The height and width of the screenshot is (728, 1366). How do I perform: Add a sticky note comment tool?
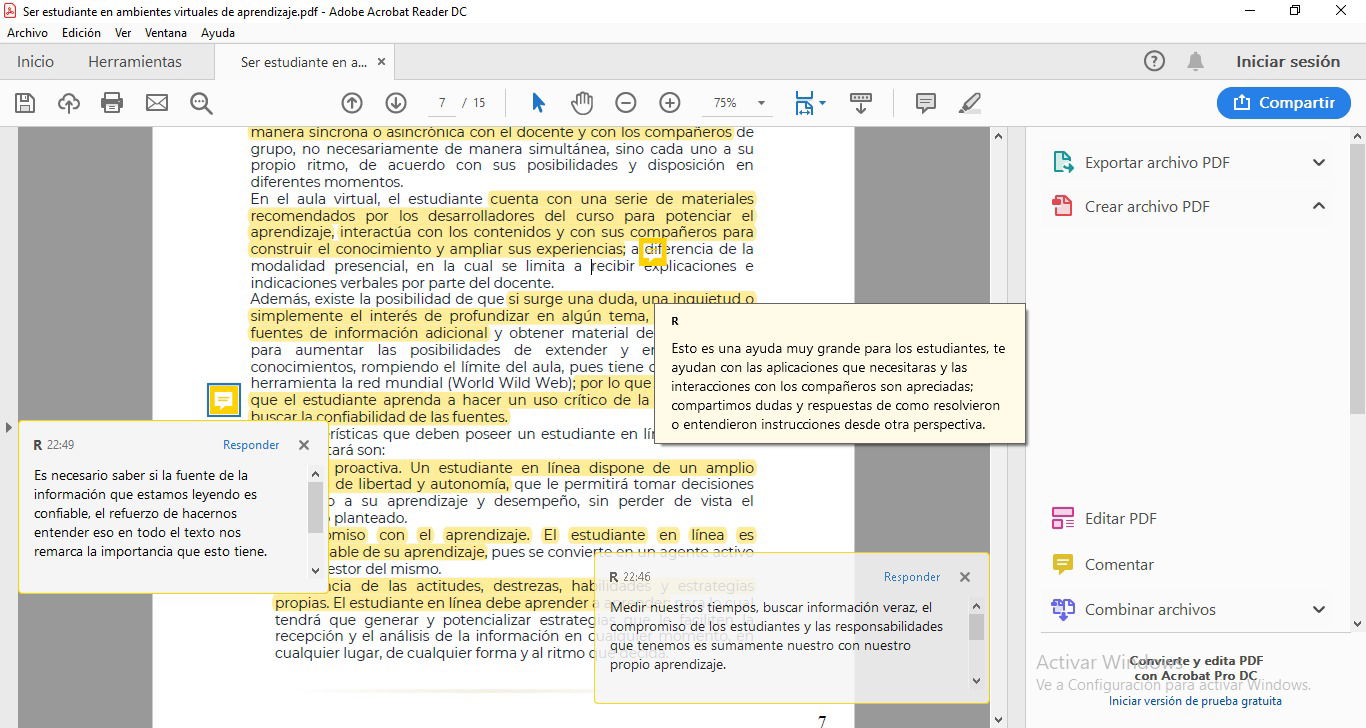point(926,103)
